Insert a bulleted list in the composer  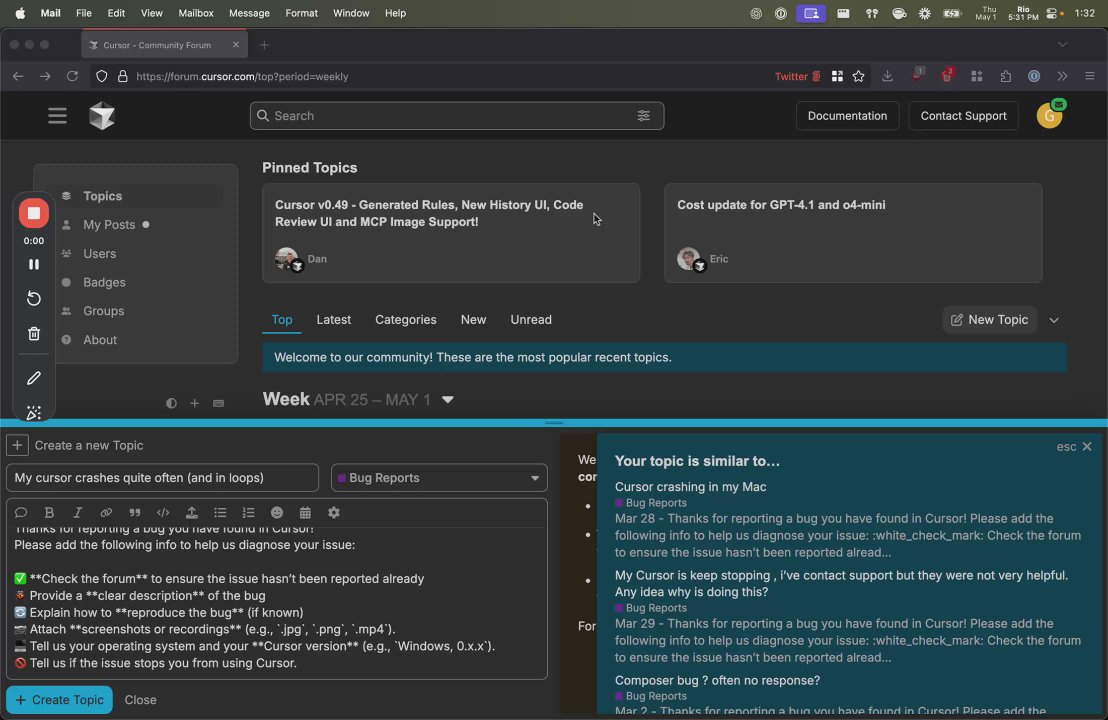(x=220, y=512)
